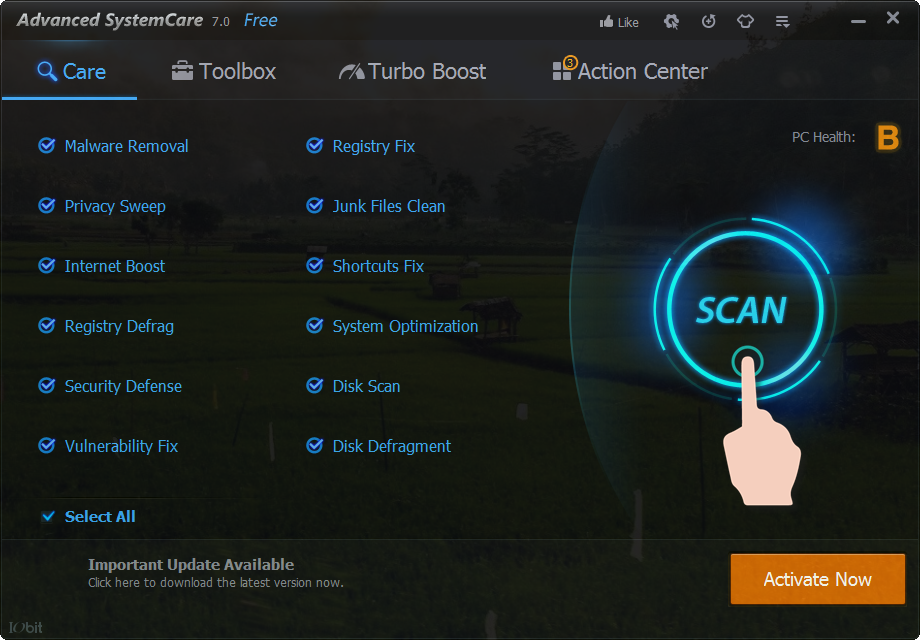This screenshot has width=920, height=640.
Task: Open the Turbo Boost tab
Action: [x=410, y=71]
